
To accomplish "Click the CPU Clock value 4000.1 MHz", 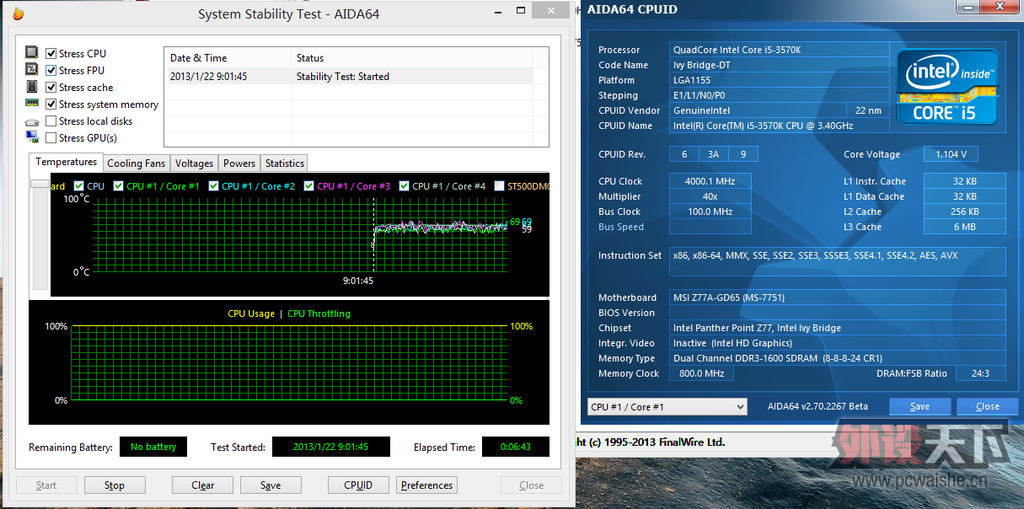I will (711, 181).
